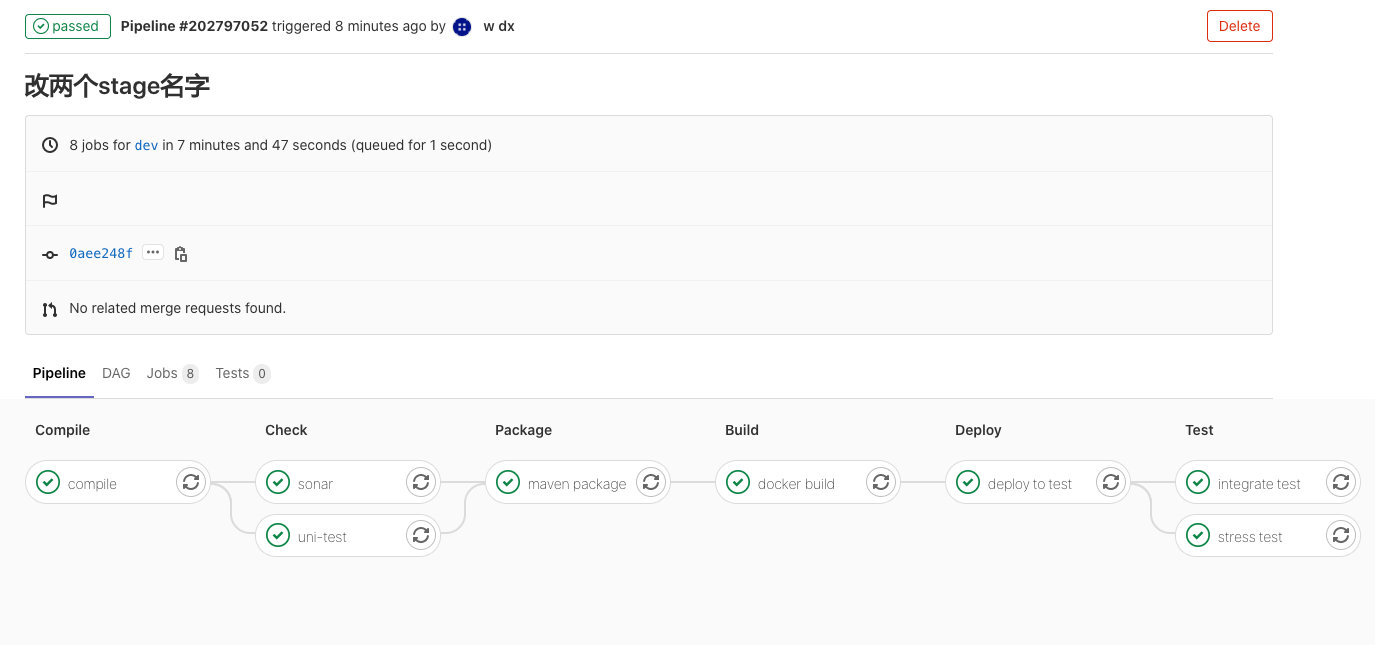Click the Check stage heading
The width and height of the screenshot is (1375, 645).
[x=286, y=430]
